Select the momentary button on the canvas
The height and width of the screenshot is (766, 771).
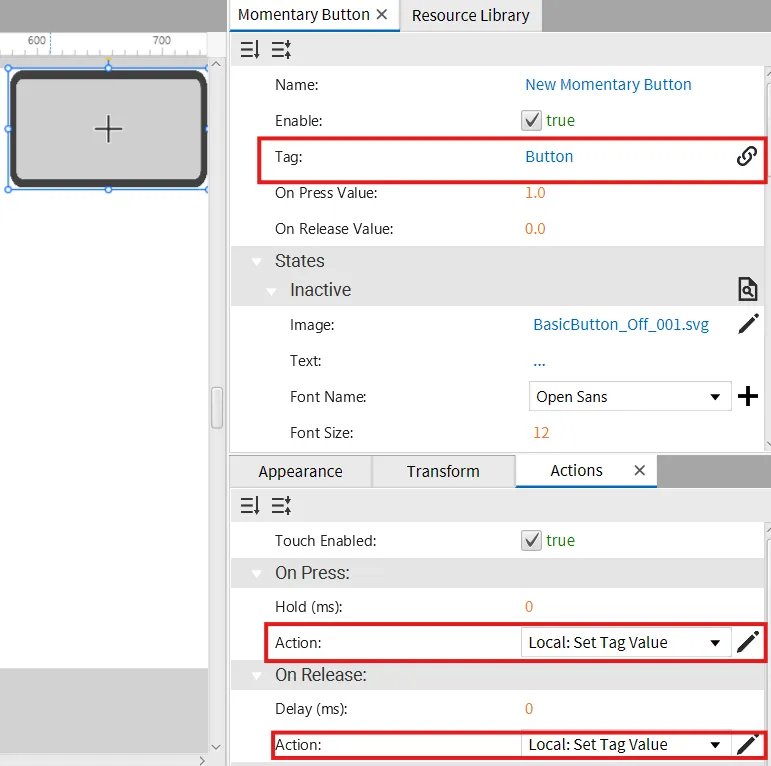108,128
